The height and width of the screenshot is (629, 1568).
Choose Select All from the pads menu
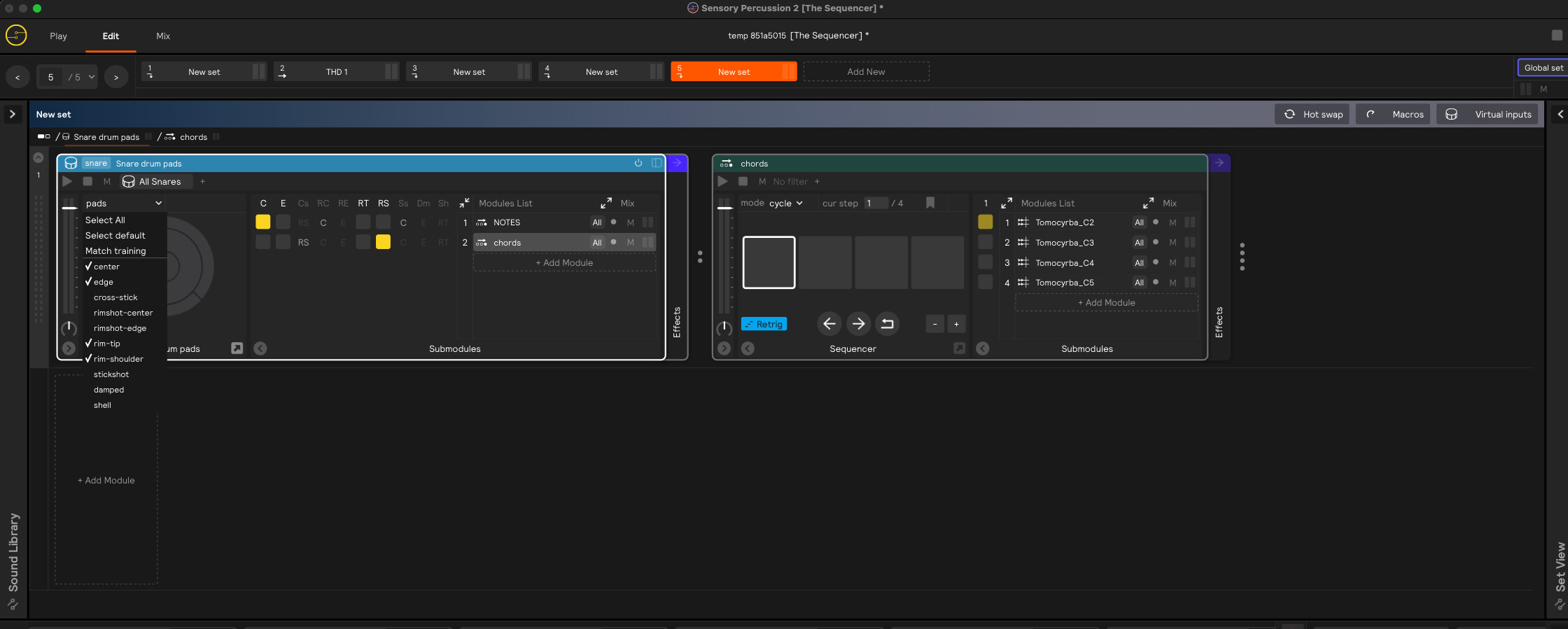pos(105,220)
